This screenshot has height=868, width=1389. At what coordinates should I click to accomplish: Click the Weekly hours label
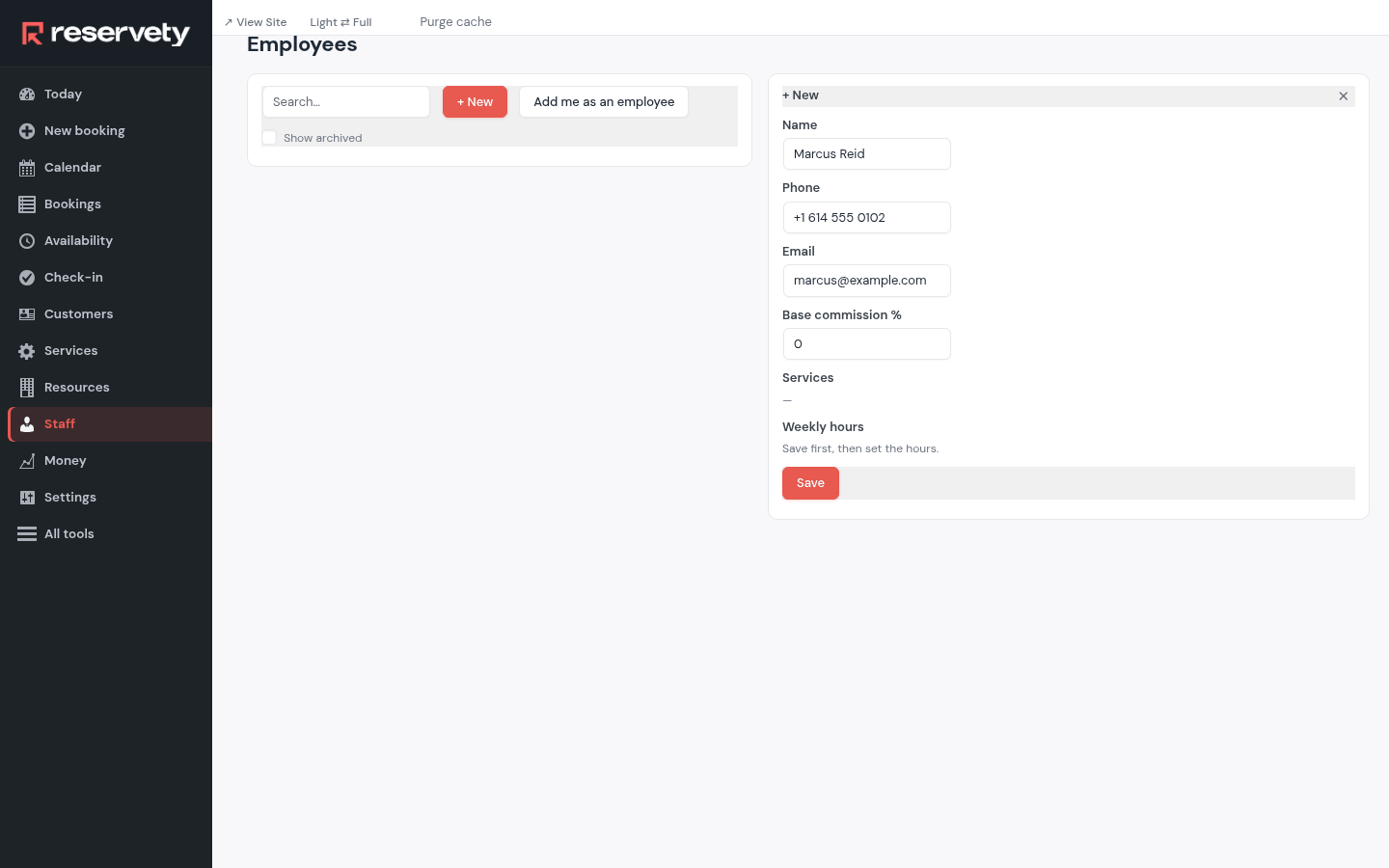tap(823, 427)
